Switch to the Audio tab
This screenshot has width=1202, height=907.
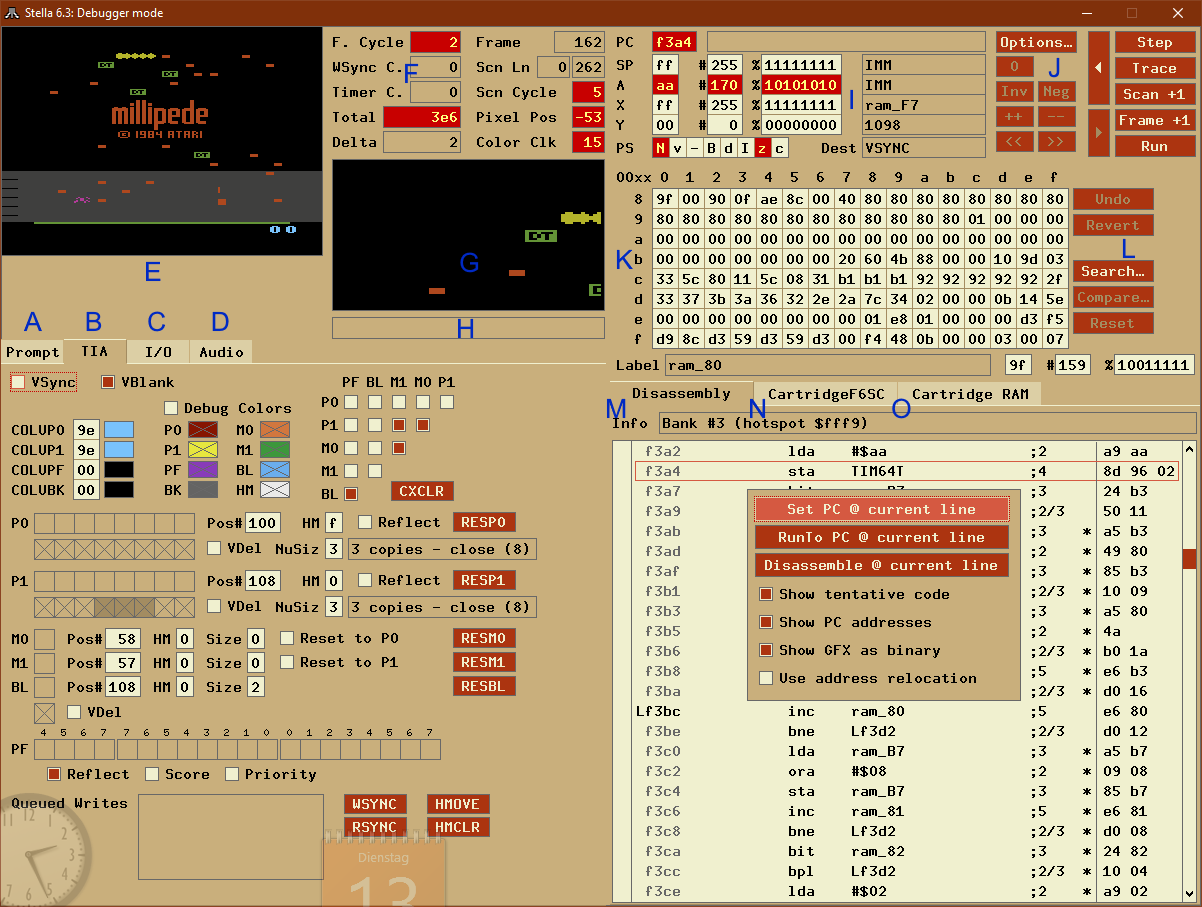221,352
